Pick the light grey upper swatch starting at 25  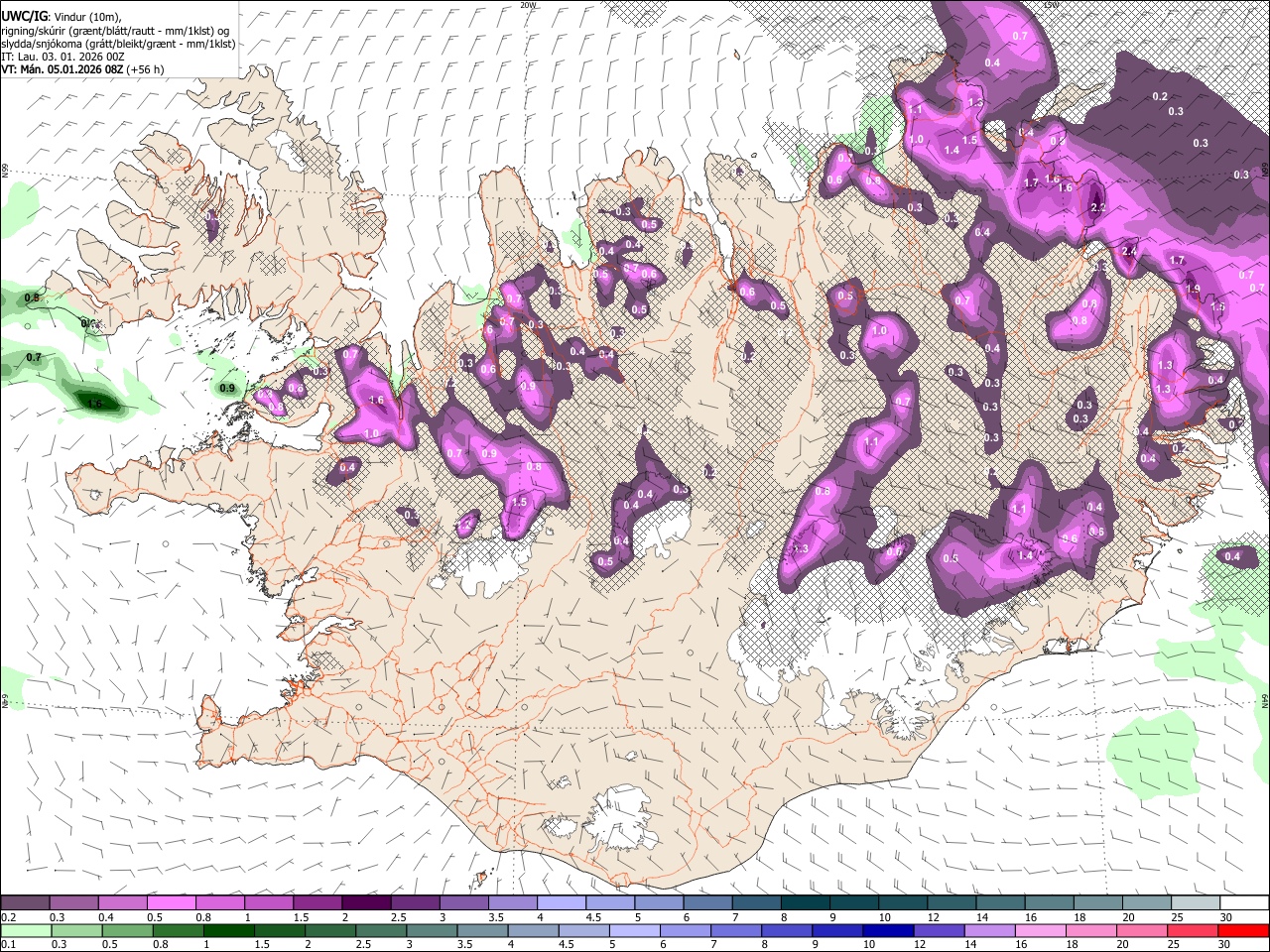1197,903
